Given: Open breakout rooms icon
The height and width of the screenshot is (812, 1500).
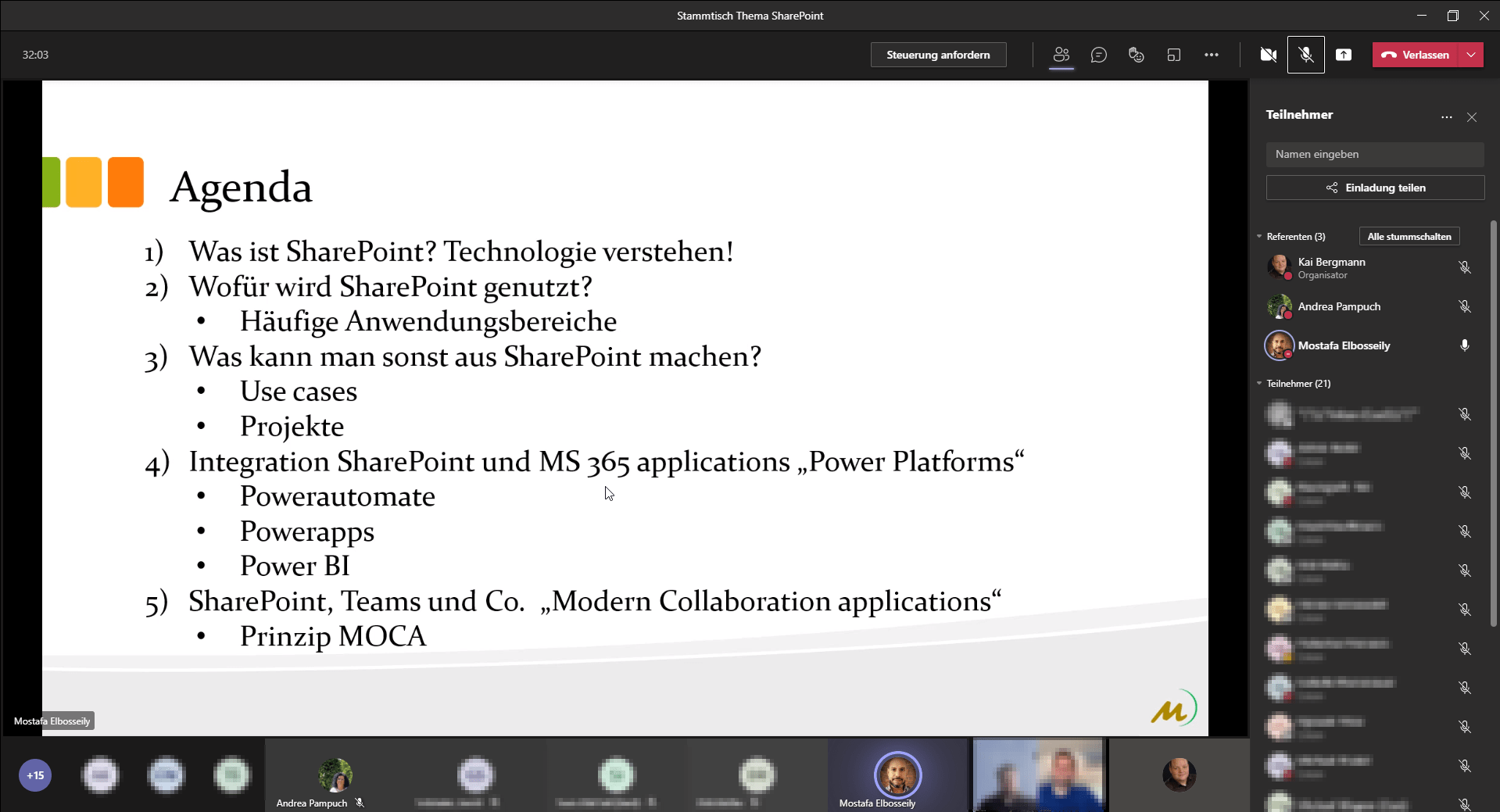Looking at the screenshot, I should click(x=1173, y=55).
